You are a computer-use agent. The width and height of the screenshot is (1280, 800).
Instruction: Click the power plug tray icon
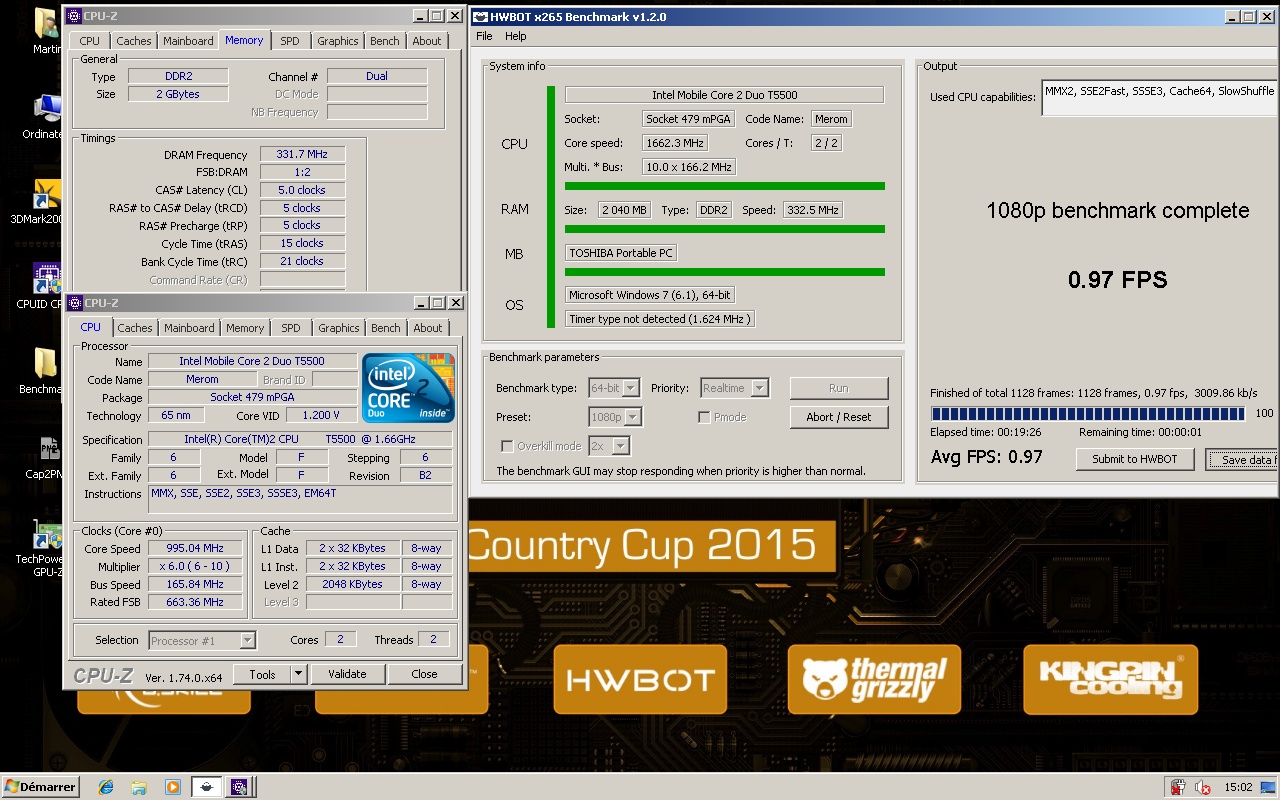point(1178,788)
